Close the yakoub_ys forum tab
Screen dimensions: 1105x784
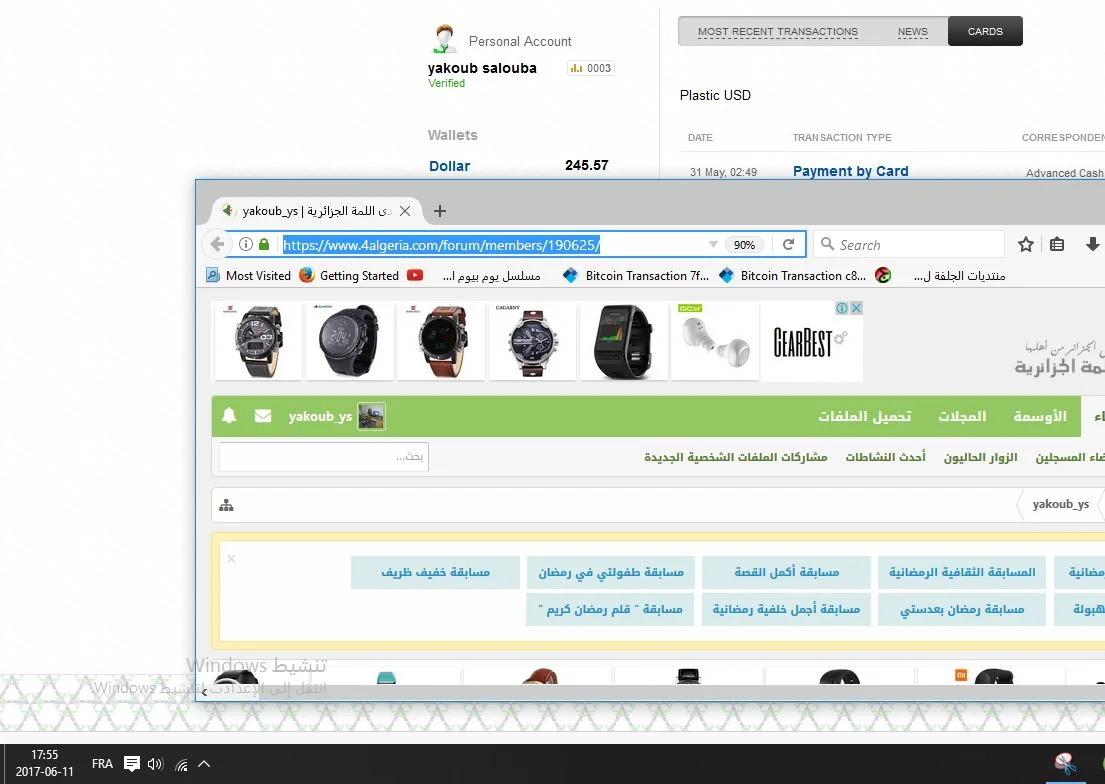click(x=405, y=211)
